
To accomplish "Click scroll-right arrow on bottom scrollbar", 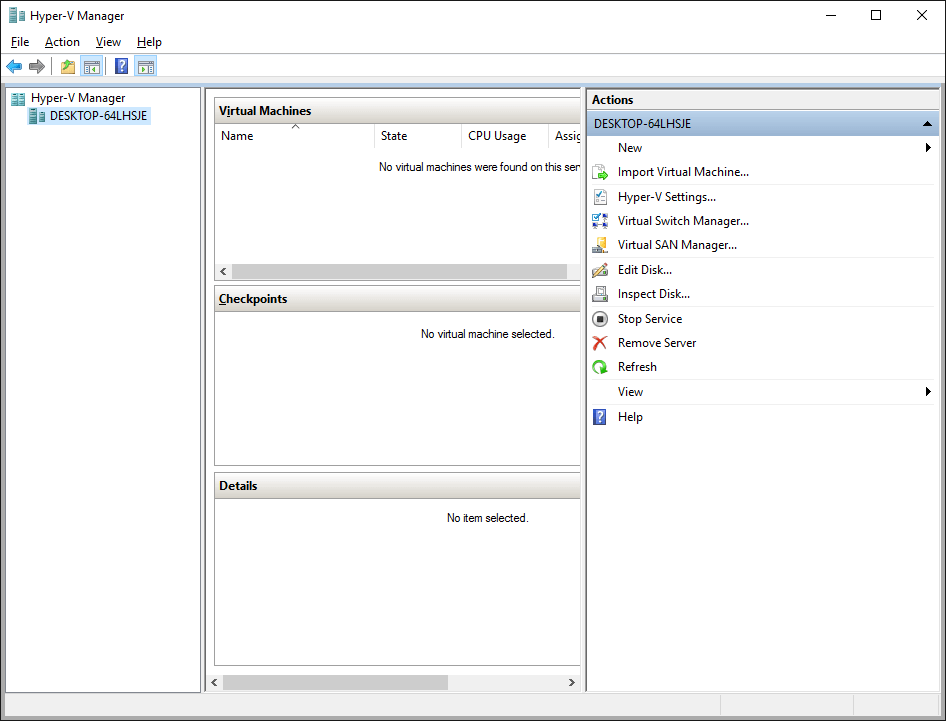I will pyautogui.click(x=571, y=683).
